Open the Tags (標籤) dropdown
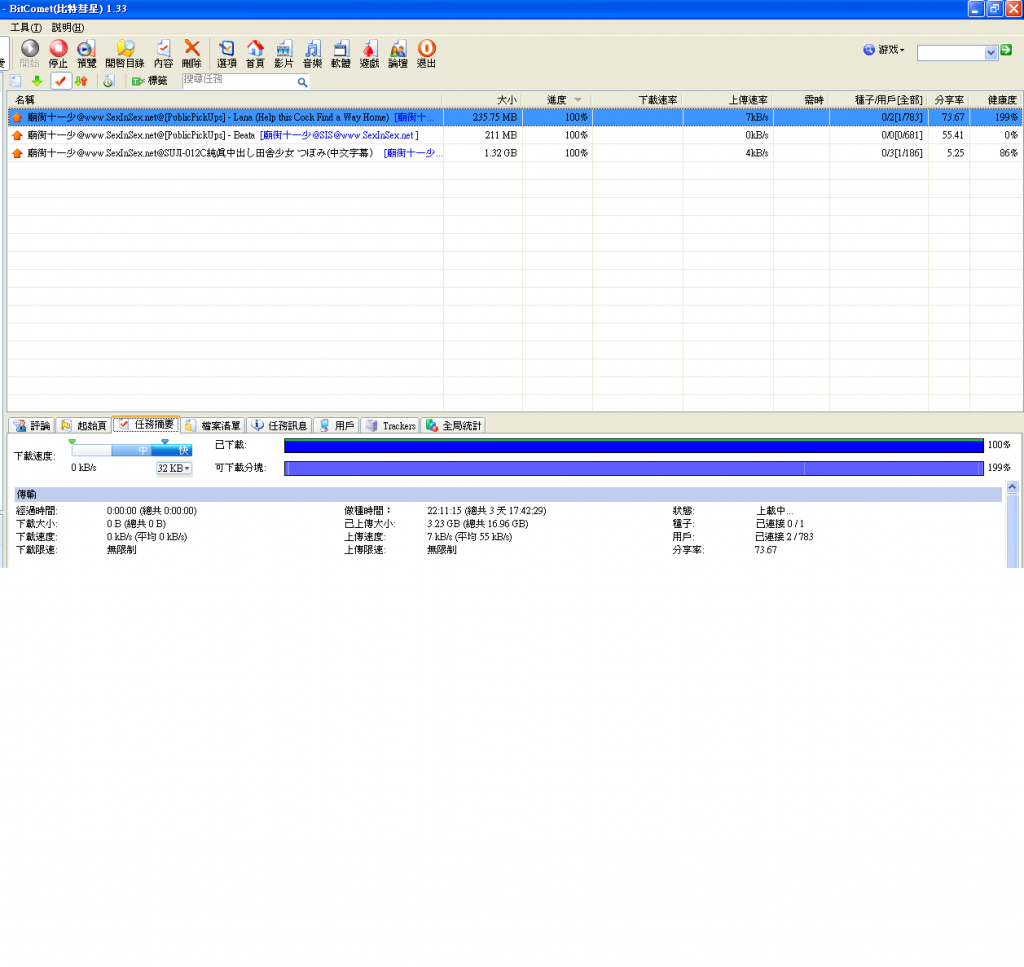The height and width of the screenshot is (967, 1024). pos(150,81)
